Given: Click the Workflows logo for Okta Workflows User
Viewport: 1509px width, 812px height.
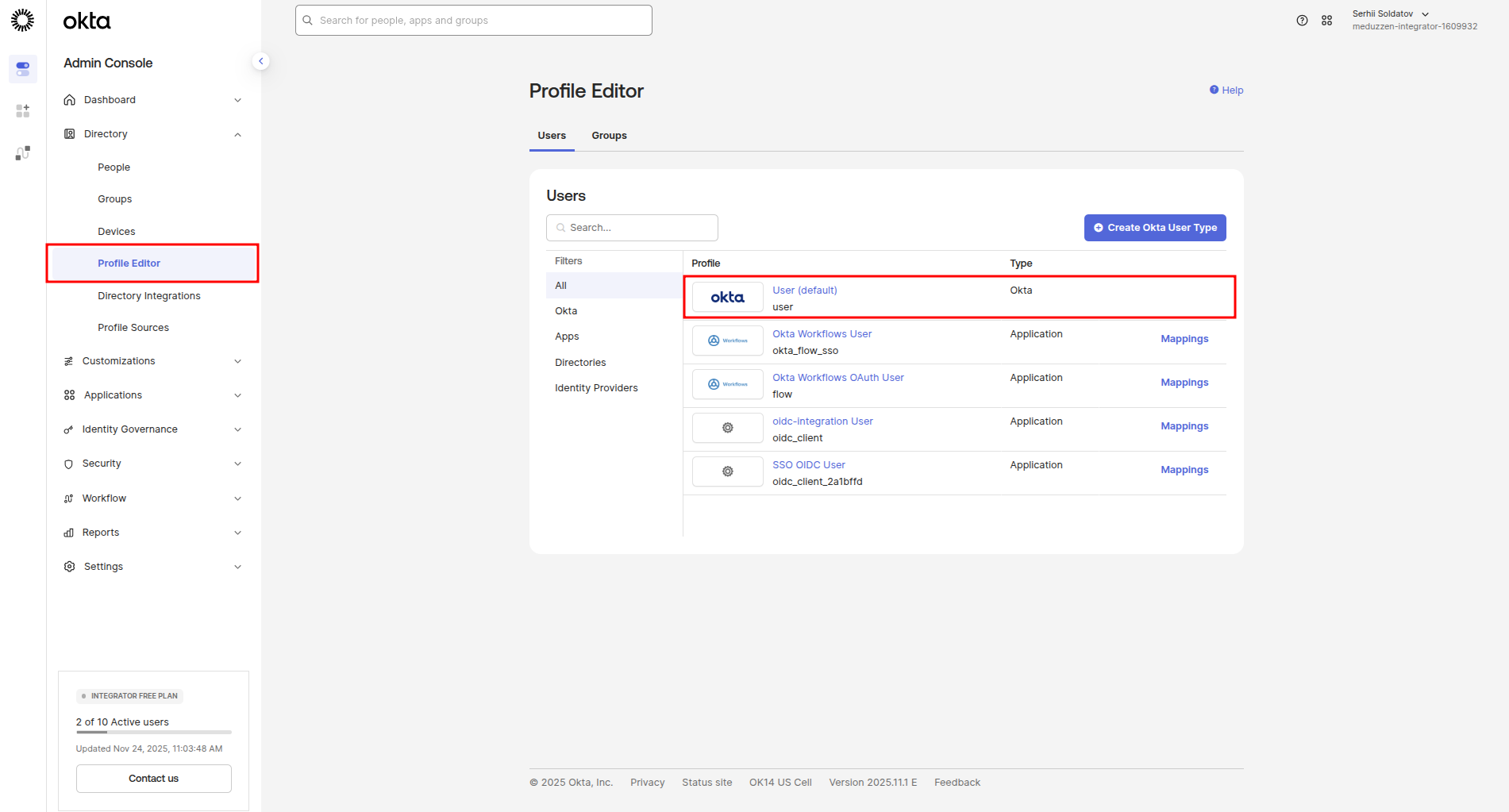Looking at the screenshot, I should pyautogui.click(x=728, y=341).
